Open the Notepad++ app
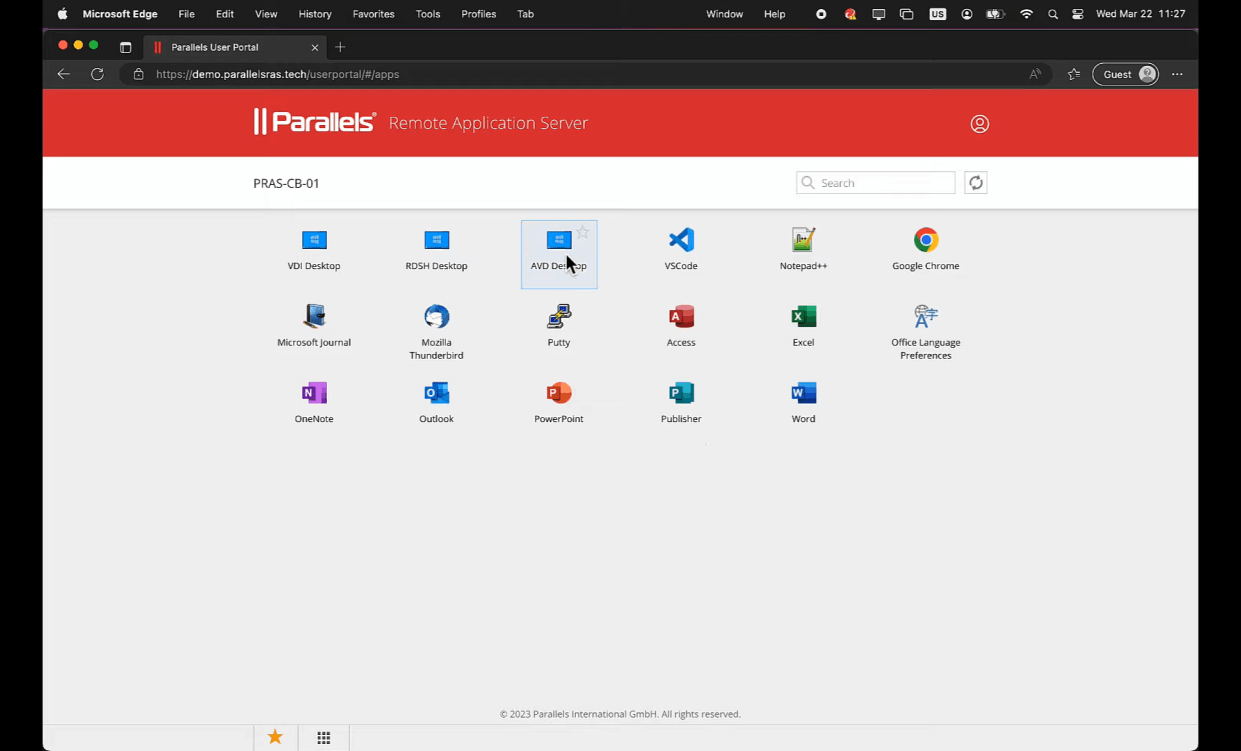Screen dimensions: 1241x751 click(x=803, y=241)
